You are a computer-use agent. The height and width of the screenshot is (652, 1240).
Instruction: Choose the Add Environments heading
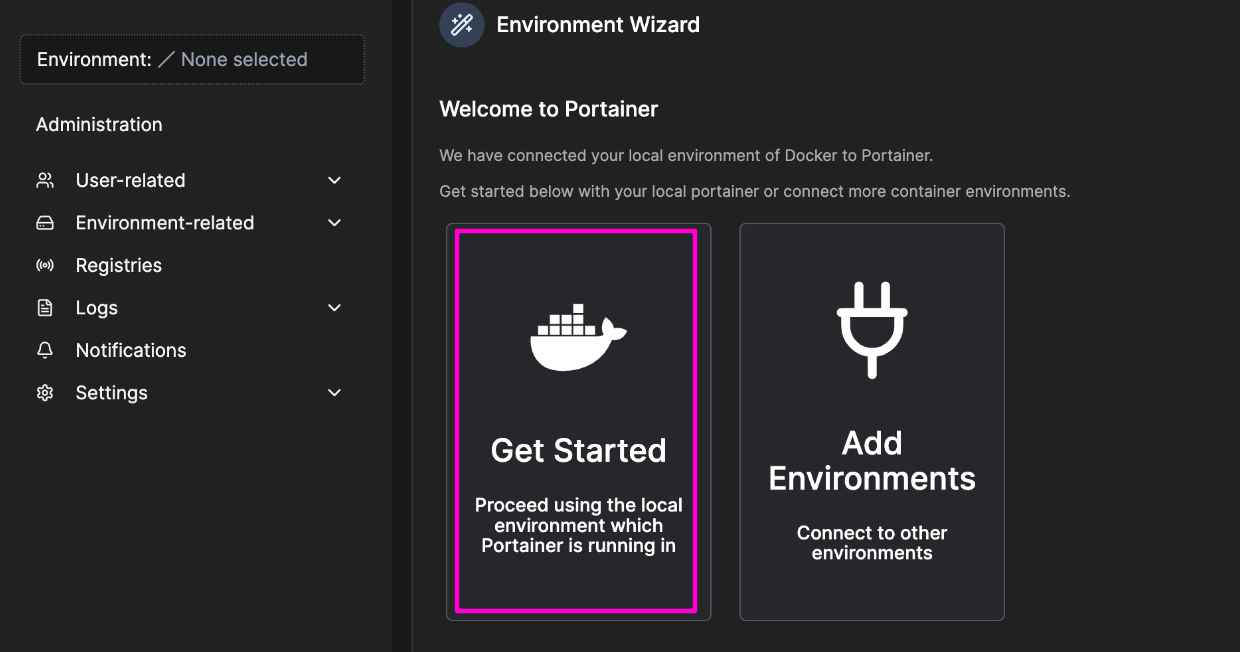(872, 461)
